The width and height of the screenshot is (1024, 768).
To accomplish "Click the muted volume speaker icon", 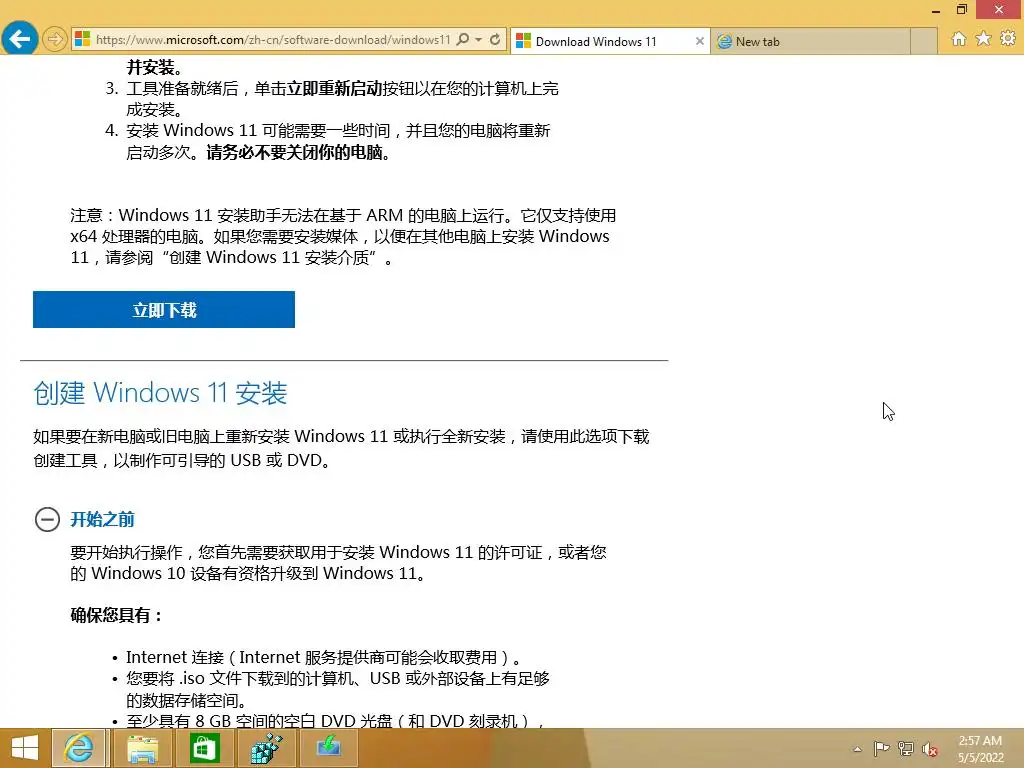I will click(929, 749).
